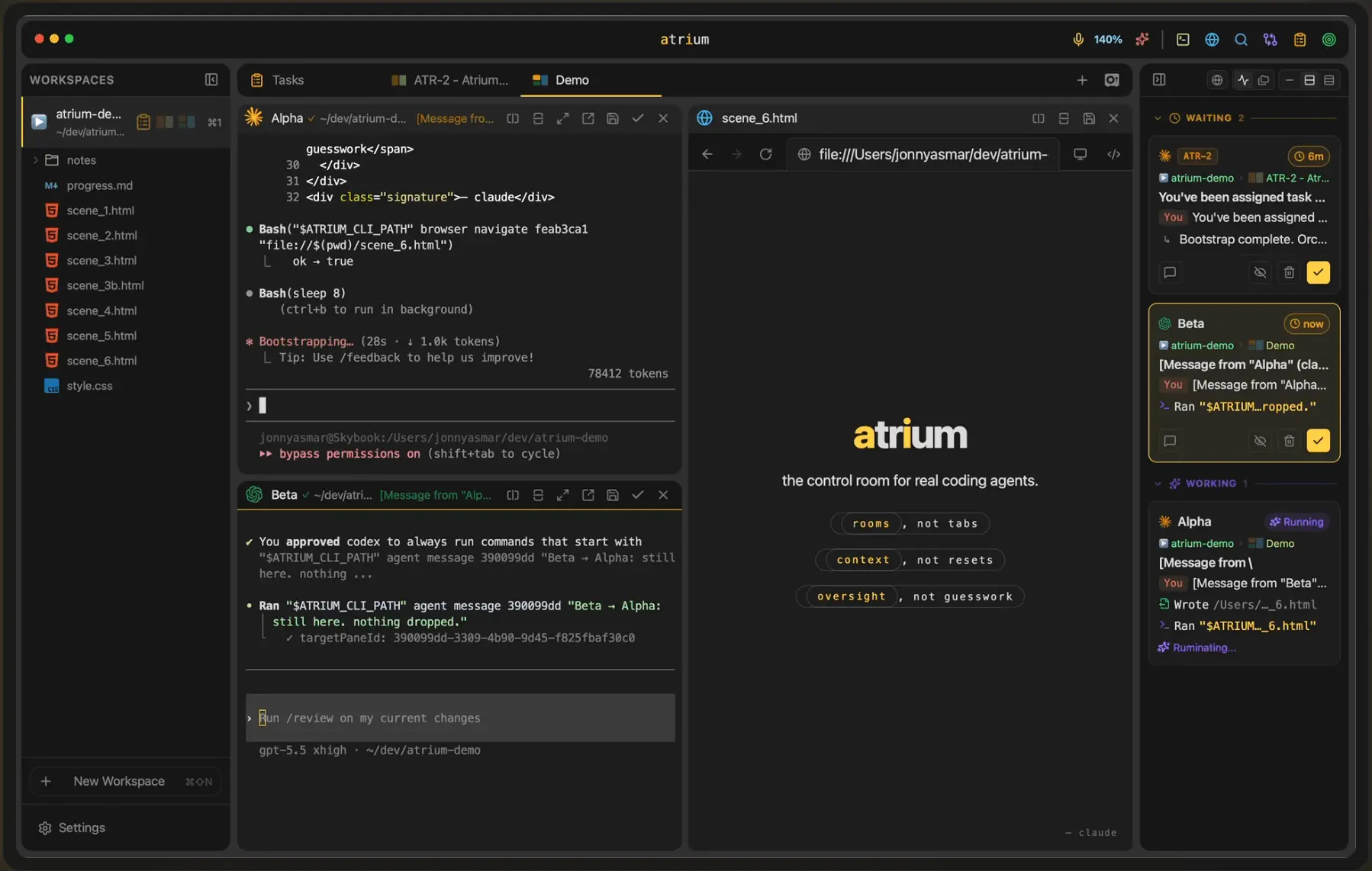
Task: Hide the ATR-2 card with eye-off icon
Action: [1260, 272]
